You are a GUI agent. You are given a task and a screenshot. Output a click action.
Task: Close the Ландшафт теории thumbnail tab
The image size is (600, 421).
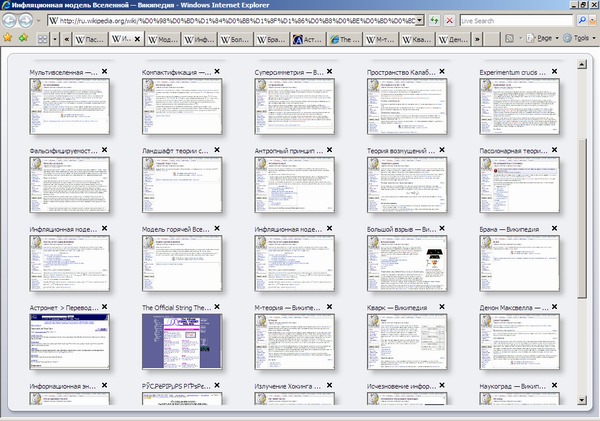coord(217,150)
